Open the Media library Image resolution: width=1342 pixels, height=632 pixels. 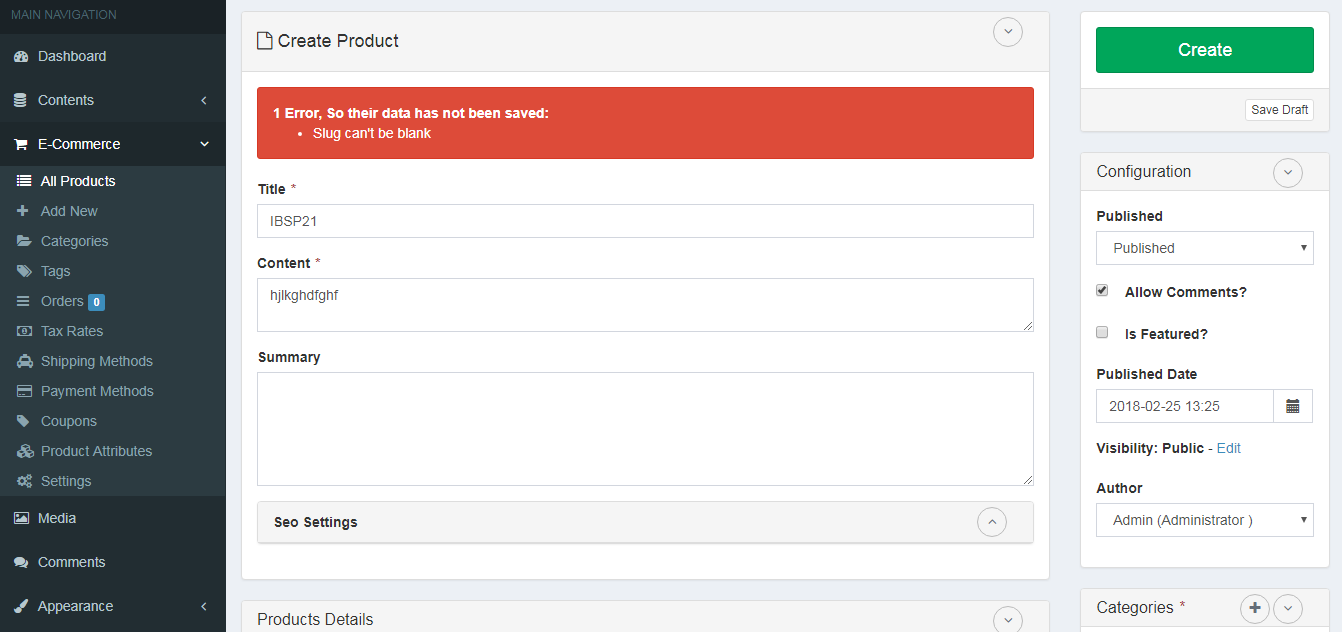coord(54,518)
